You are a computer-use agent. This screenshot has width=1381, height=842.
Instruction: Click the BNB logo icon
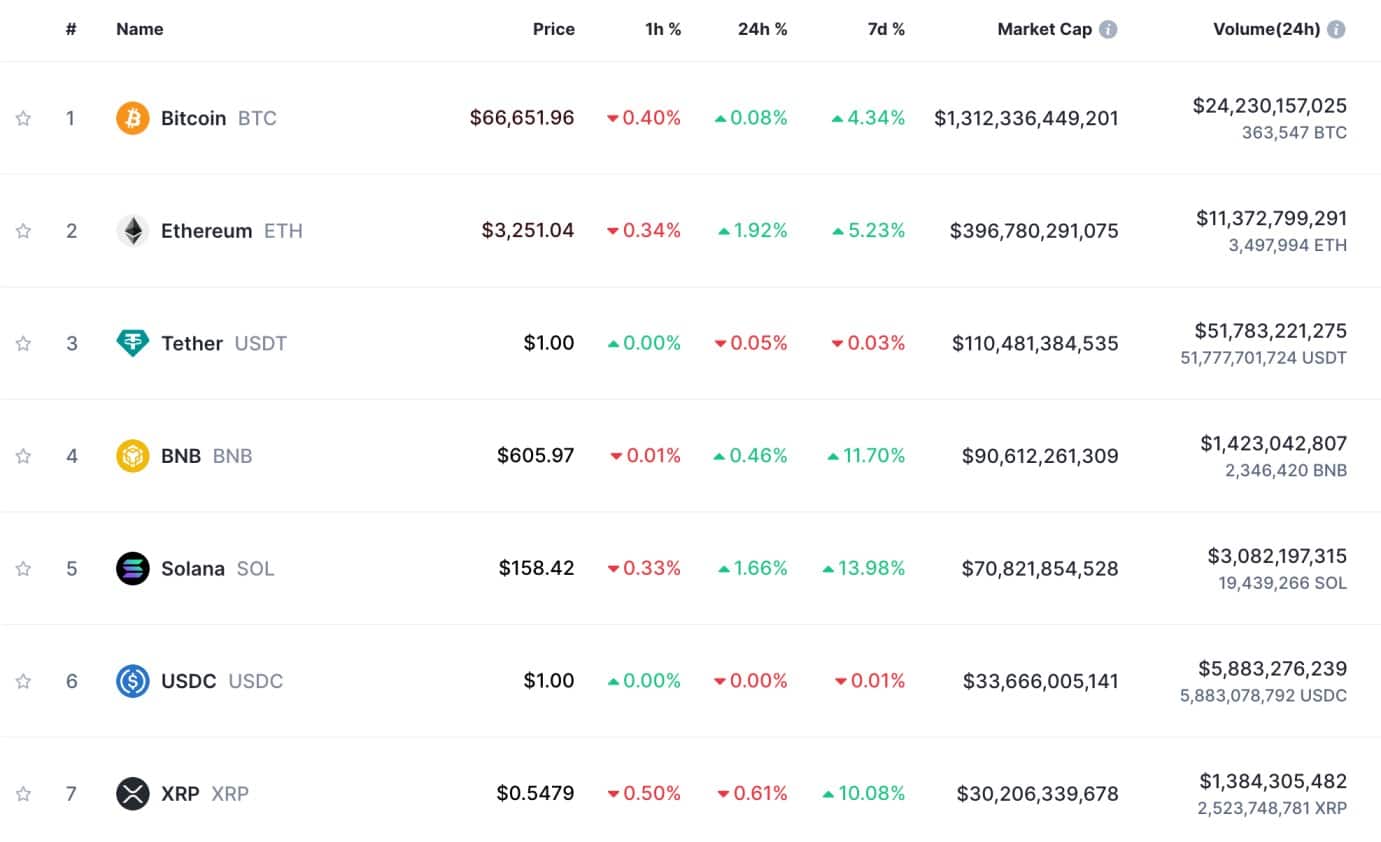pos(133,456)
